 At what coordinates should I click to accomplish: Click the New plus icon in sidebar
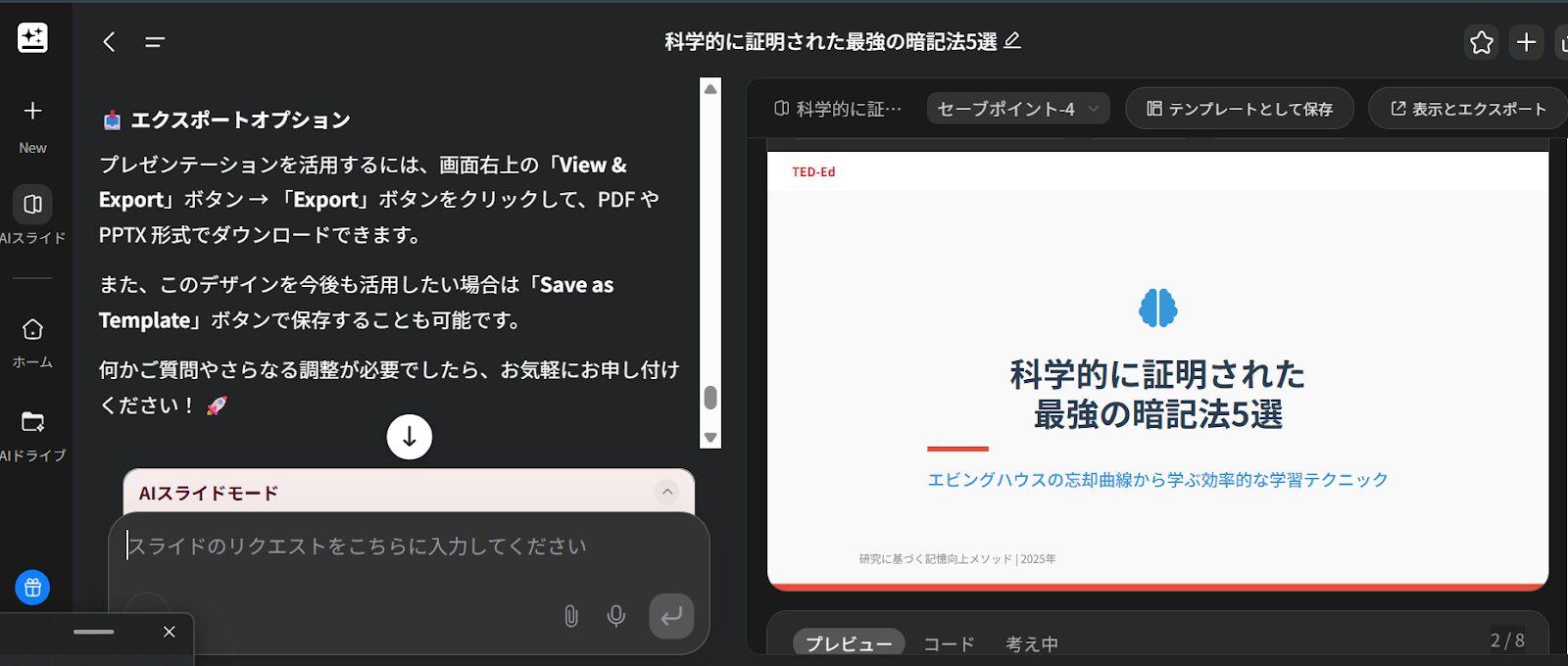tap(32, 111)
